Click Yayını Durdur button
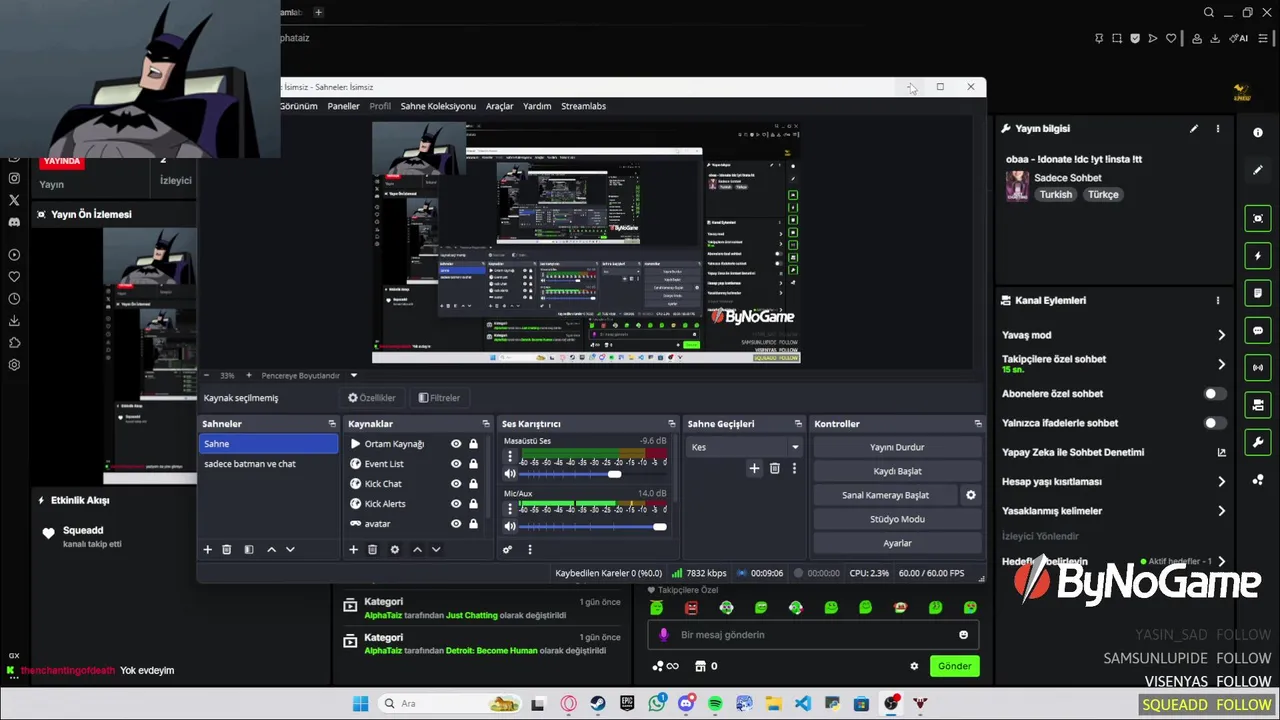This screenshot has width=1280, height=720. coord(897,447)
